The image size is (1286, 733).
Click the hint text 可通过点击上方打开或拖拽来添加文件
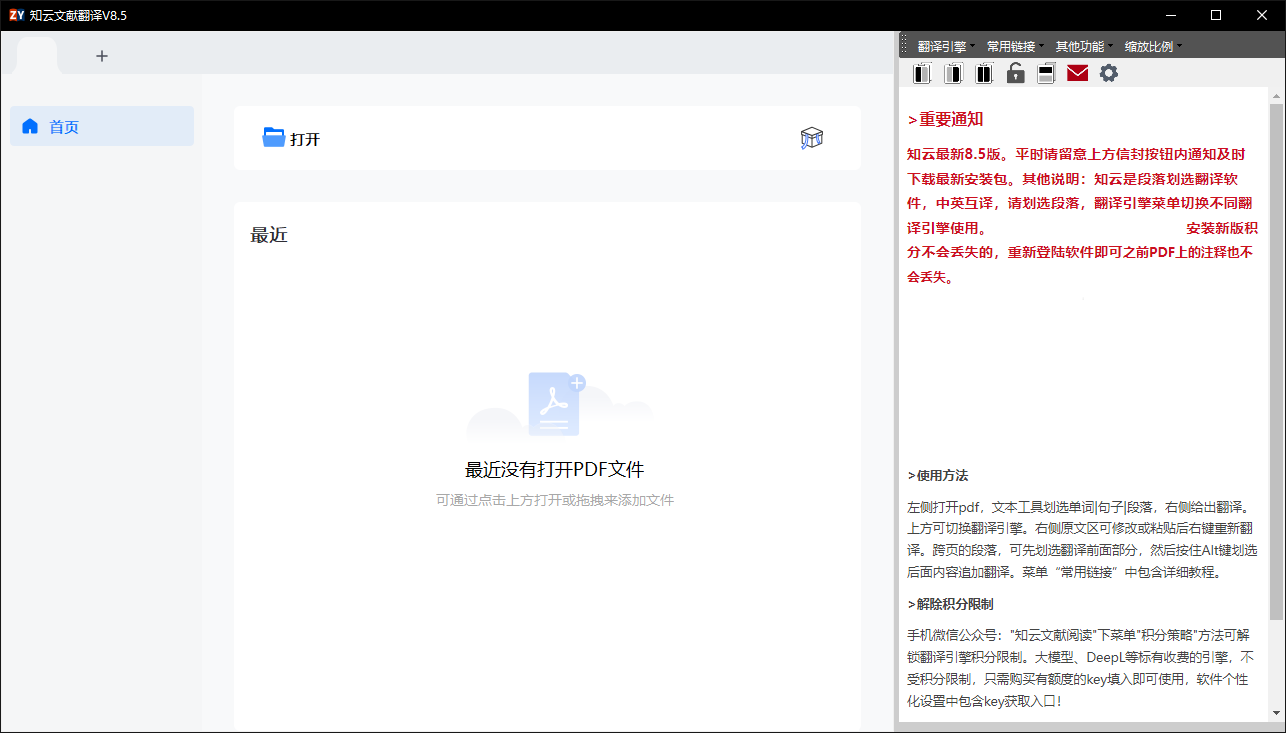pyautogui.click(x=554, y=500)
